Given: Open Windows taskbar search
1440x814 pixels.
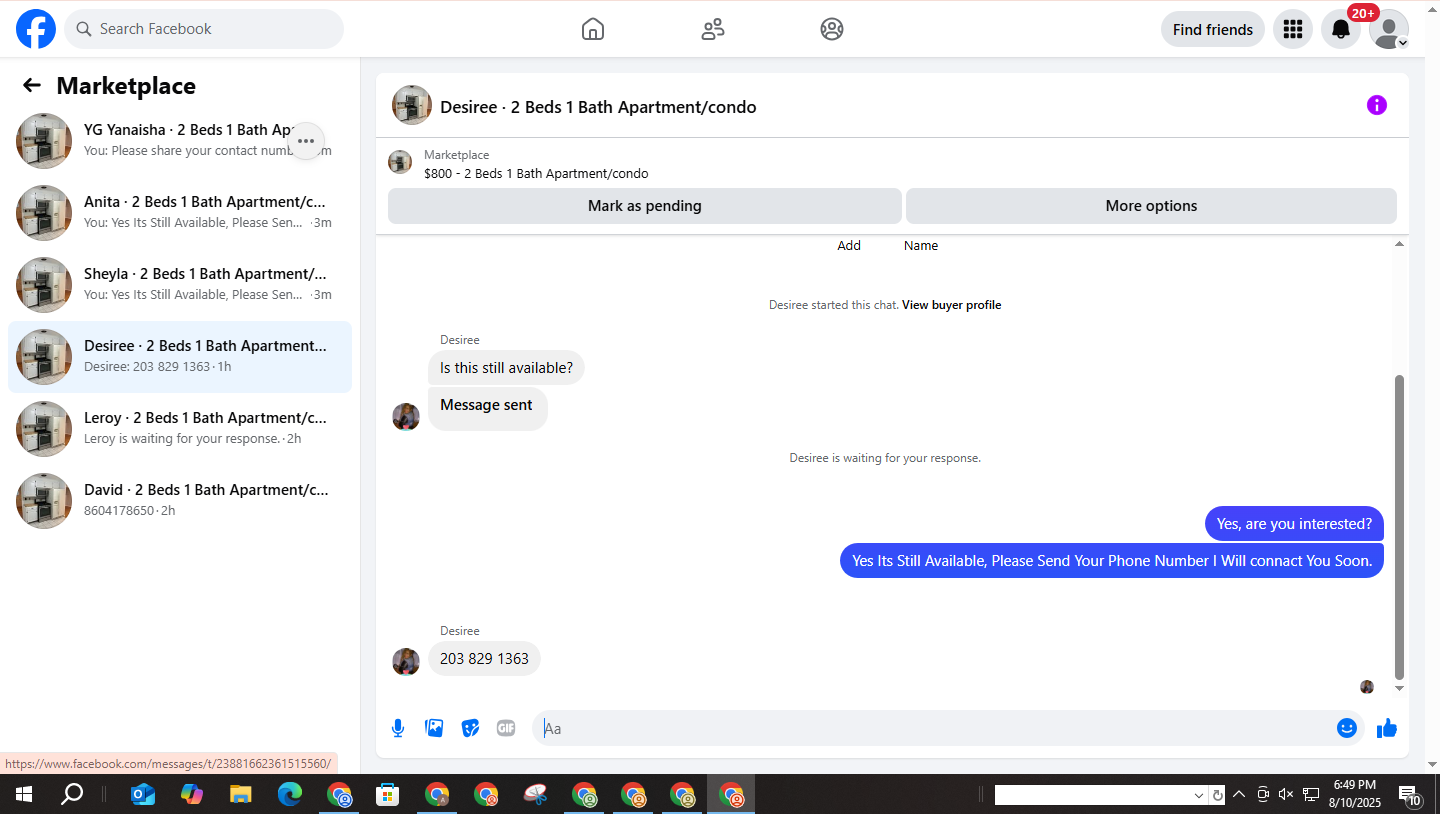Looking at the screenshot, I should pyautogui.click(x=72, y=795).
